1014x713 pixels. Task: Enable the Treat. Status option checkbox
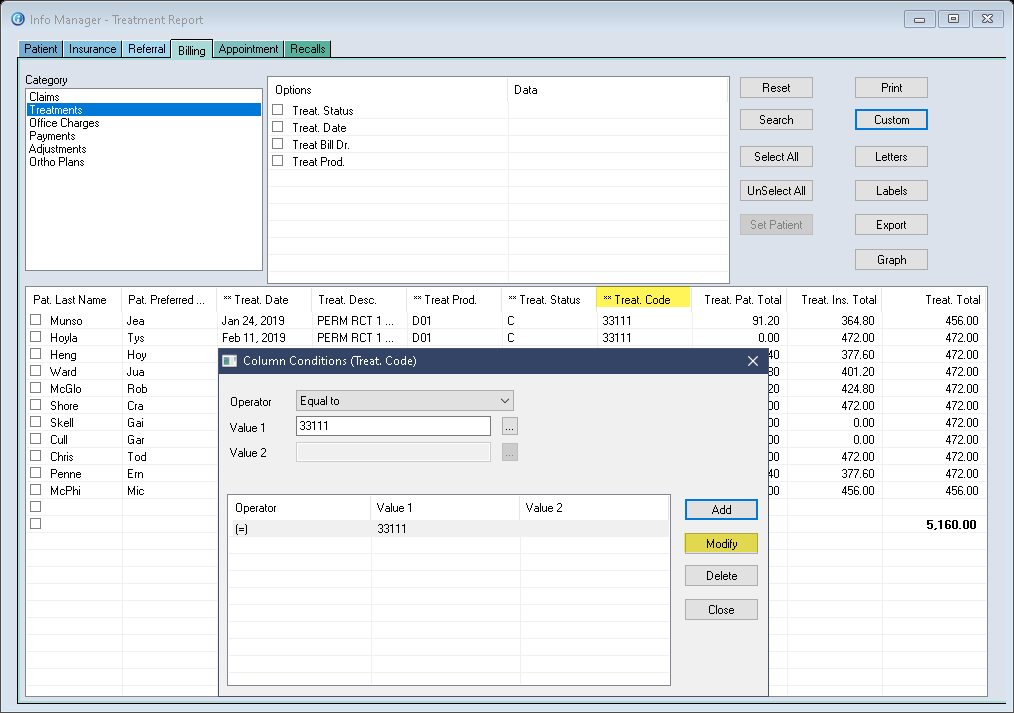coord(278,111)
